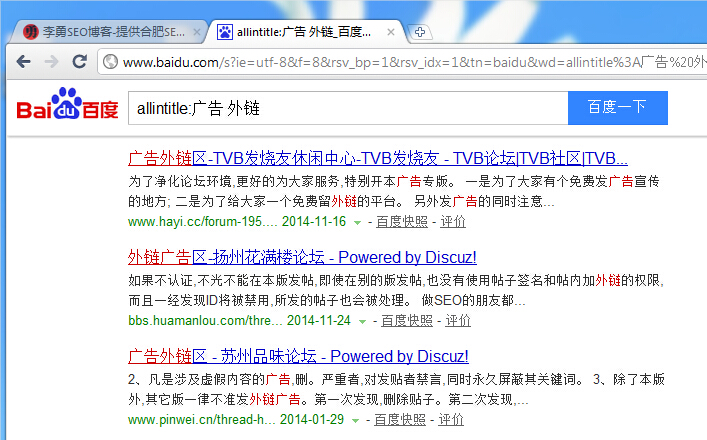Expand the dropdown arrow beside www.pinwei.cn result

pos(355,421)
